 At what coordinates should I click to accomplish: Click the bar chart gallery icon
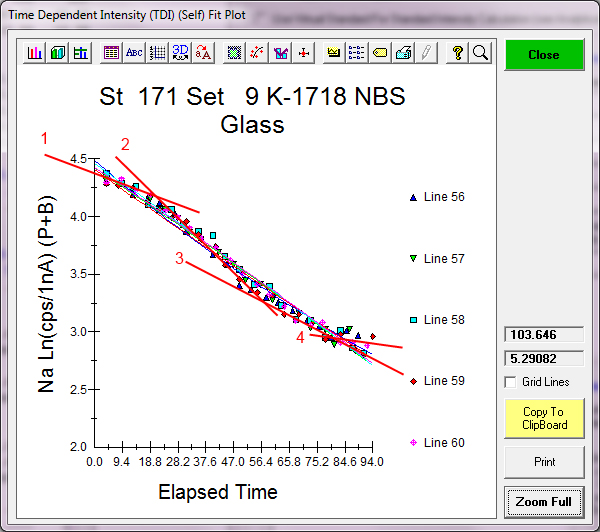(35, 53)
